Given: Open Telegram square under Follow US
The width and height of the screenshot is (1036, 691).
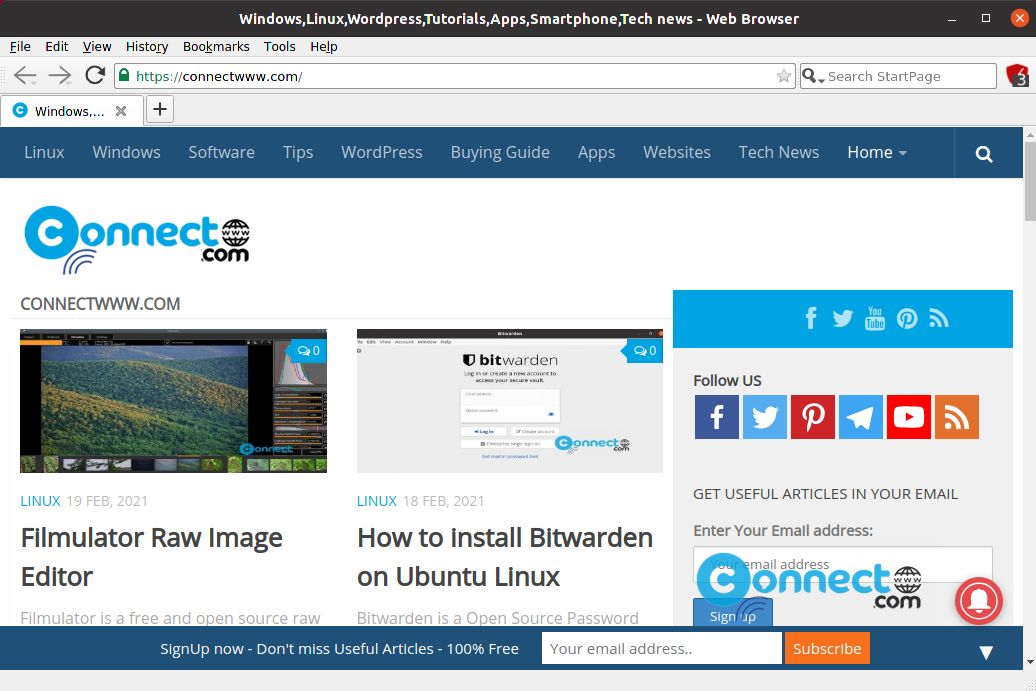Looking at the screenshot, I should (x=861, y=417).
